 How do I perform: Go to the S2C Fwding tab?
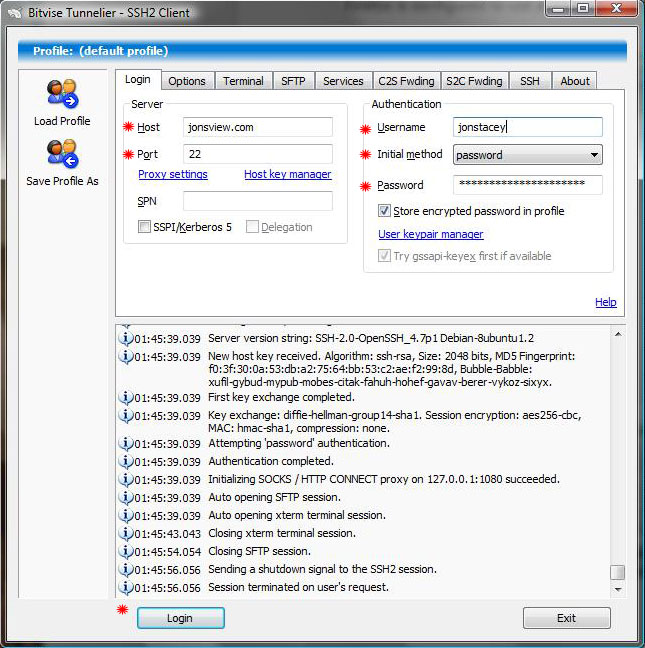pos(474,81)
